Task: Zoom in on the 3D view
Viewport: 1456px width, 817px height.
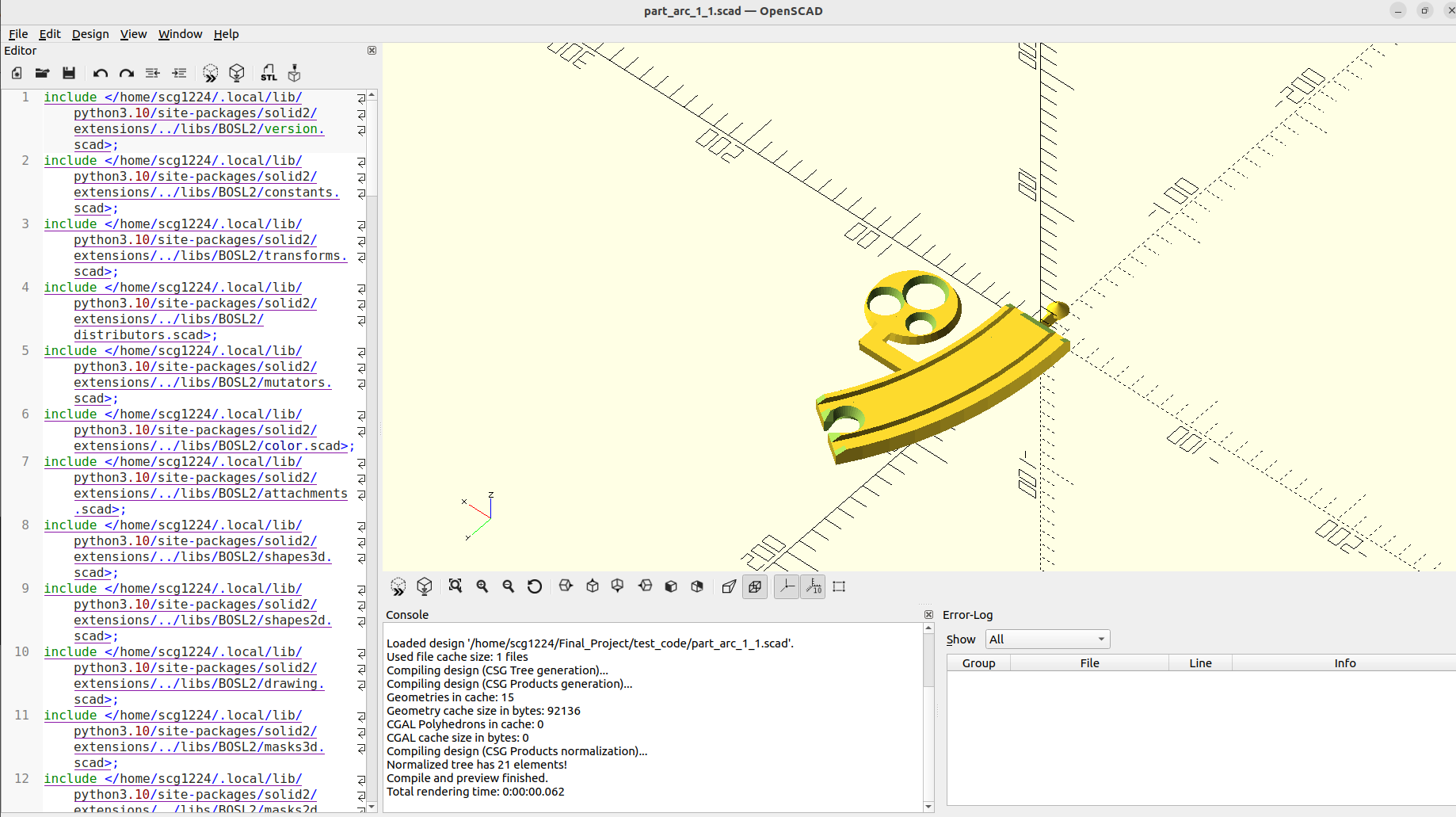Action: (x=482, y=586)
